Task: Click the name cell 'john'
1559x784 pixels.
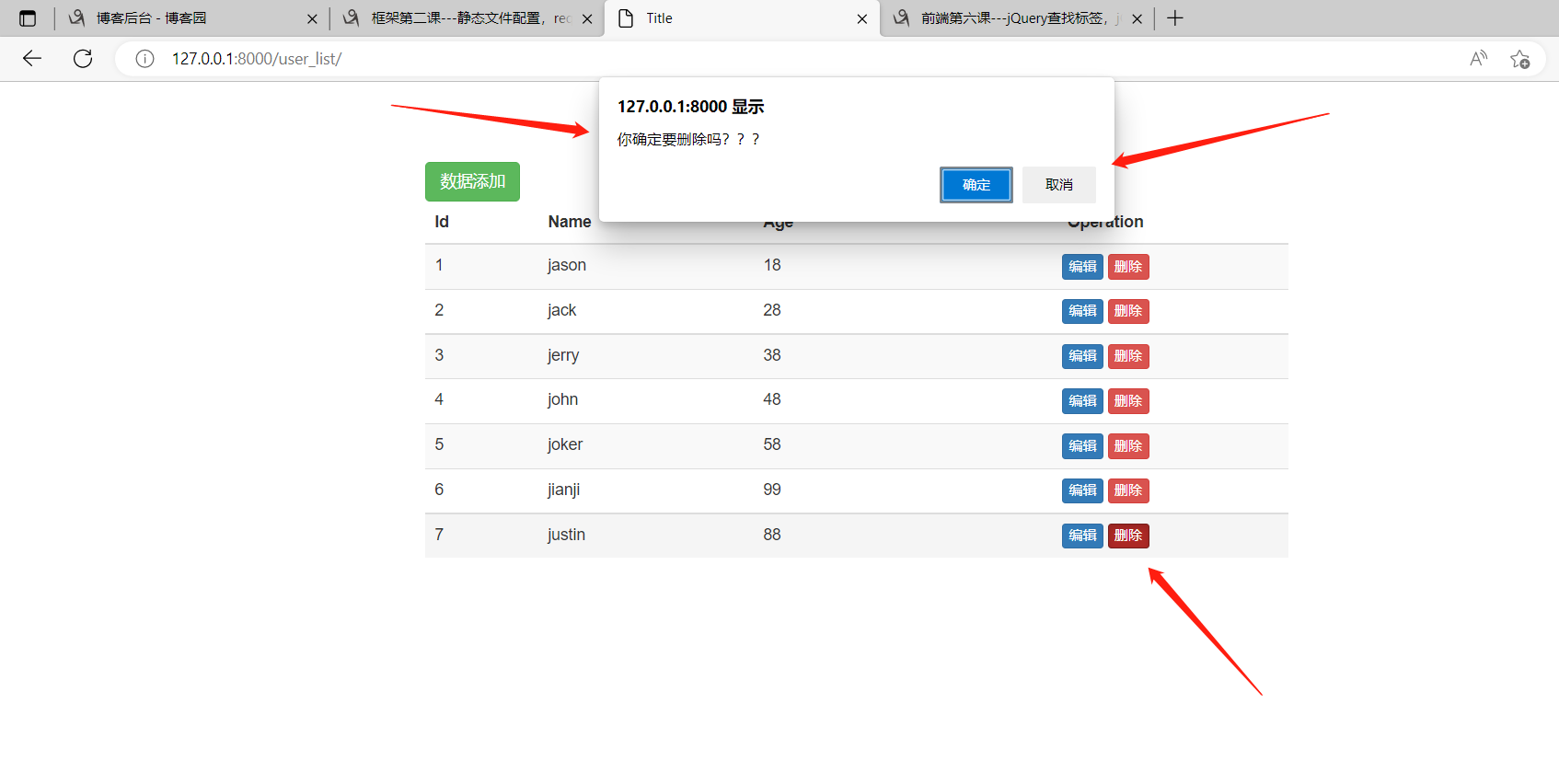Action: pyautogui.click(x=562, y=399)
